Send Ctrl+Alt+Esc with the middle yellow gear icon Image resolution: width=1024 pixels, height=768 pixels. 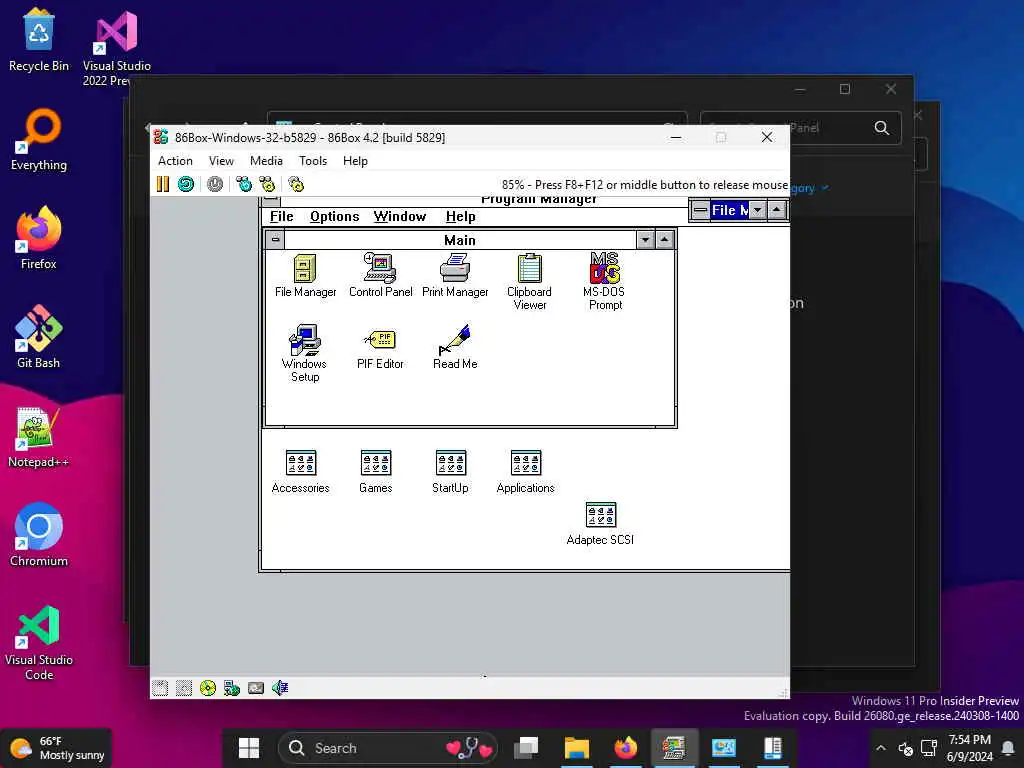[267, 184]
